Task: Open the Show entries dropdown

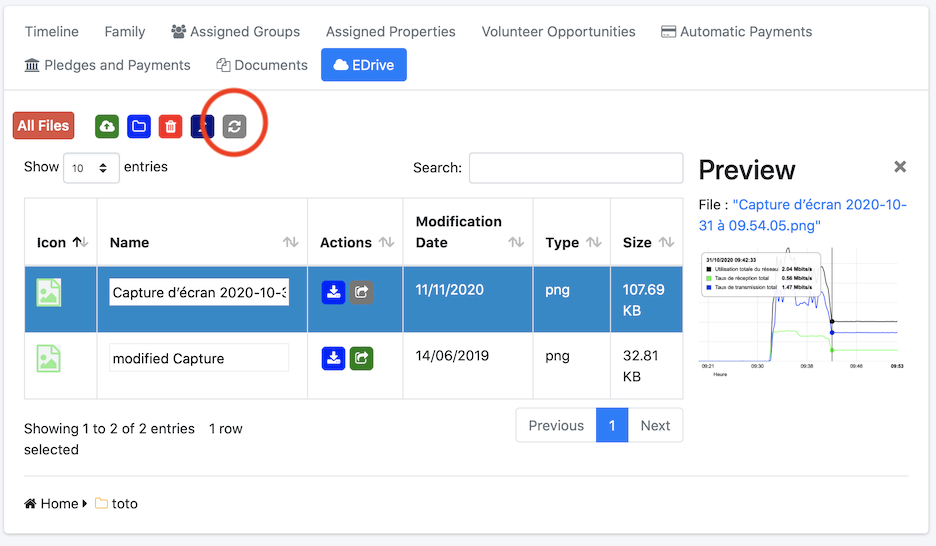Action: (91, 168)
